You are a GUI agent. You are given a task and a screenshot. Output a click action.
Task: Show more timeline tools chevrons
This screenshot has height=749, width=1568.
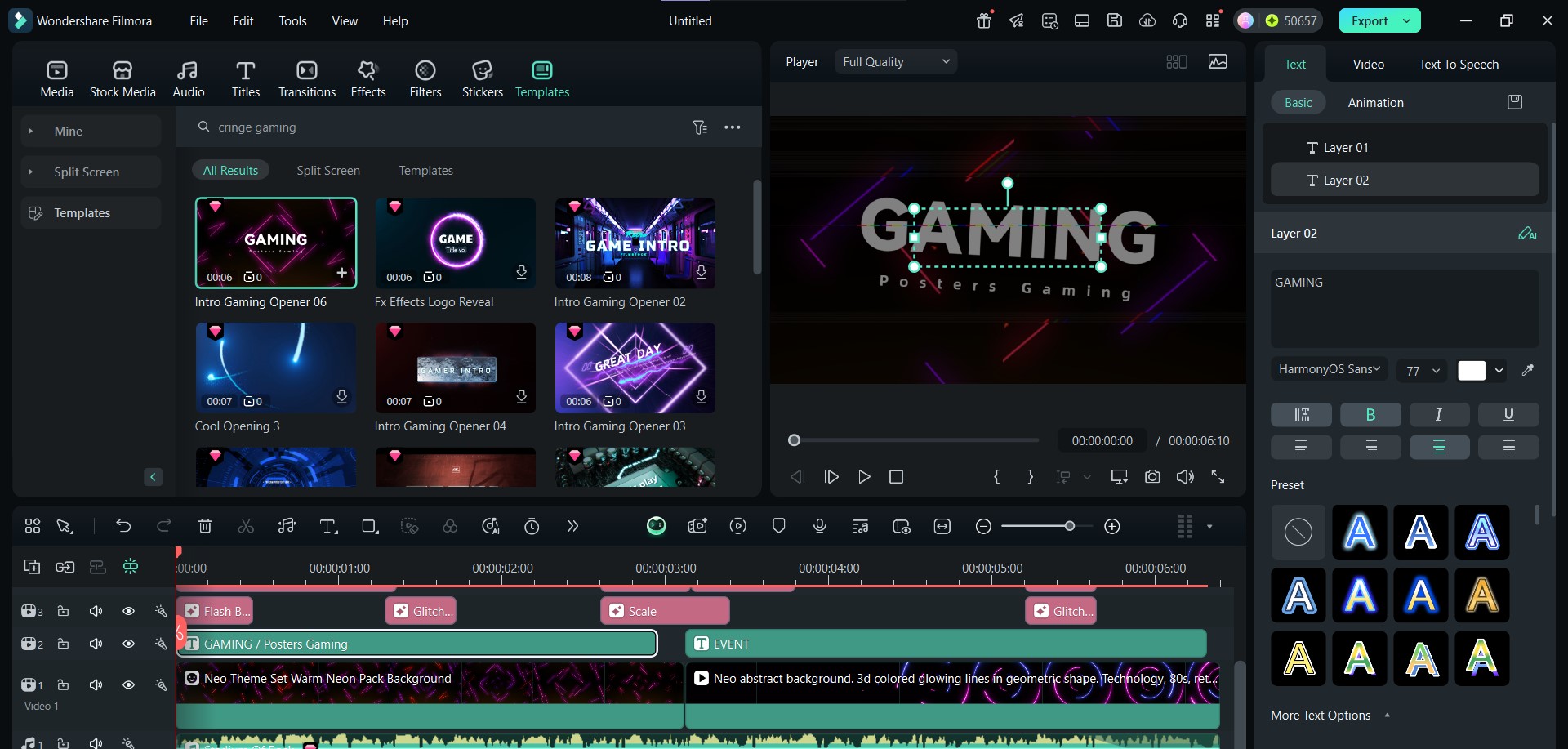[x=572, y=526]
